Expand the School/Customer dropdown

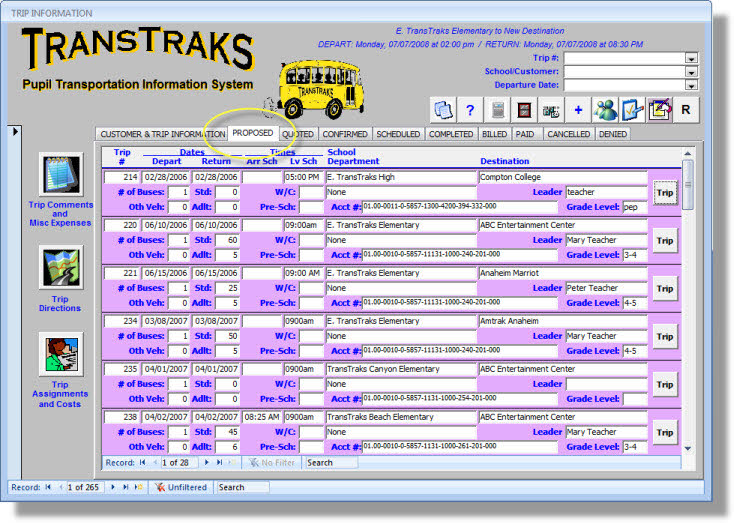[691, 72]
